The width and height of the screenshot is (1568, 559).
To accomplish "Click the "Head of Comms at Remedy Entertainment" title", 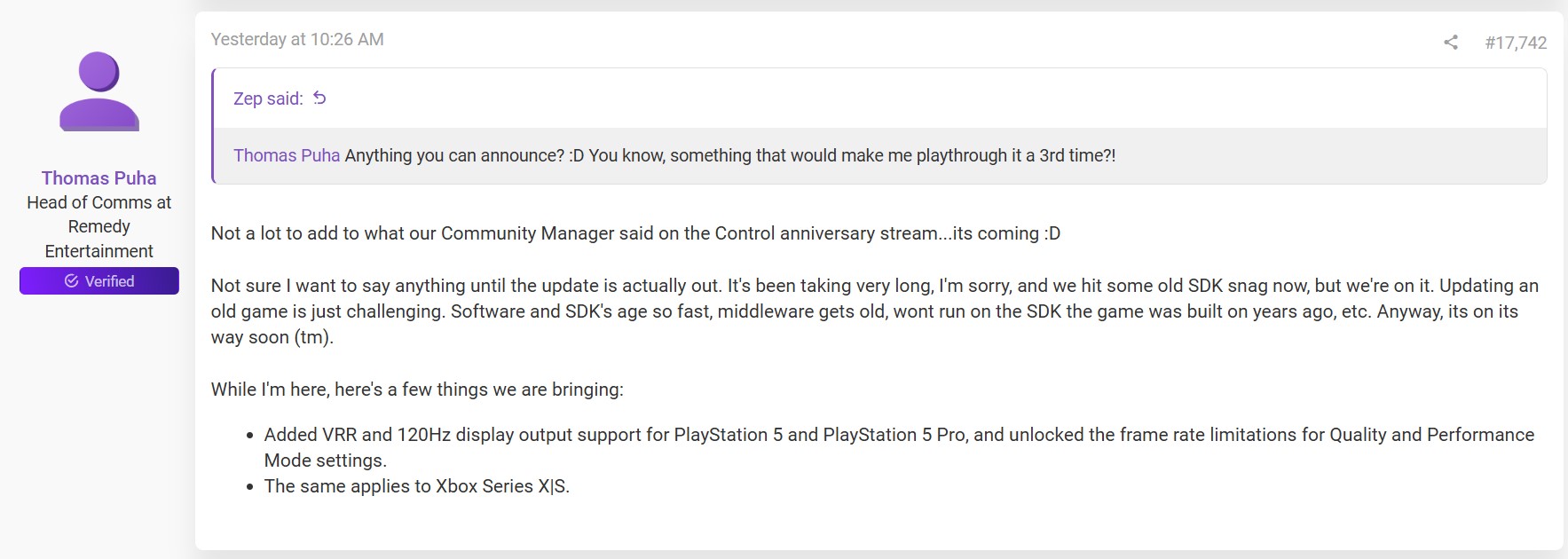I will (x=98, y=227).
